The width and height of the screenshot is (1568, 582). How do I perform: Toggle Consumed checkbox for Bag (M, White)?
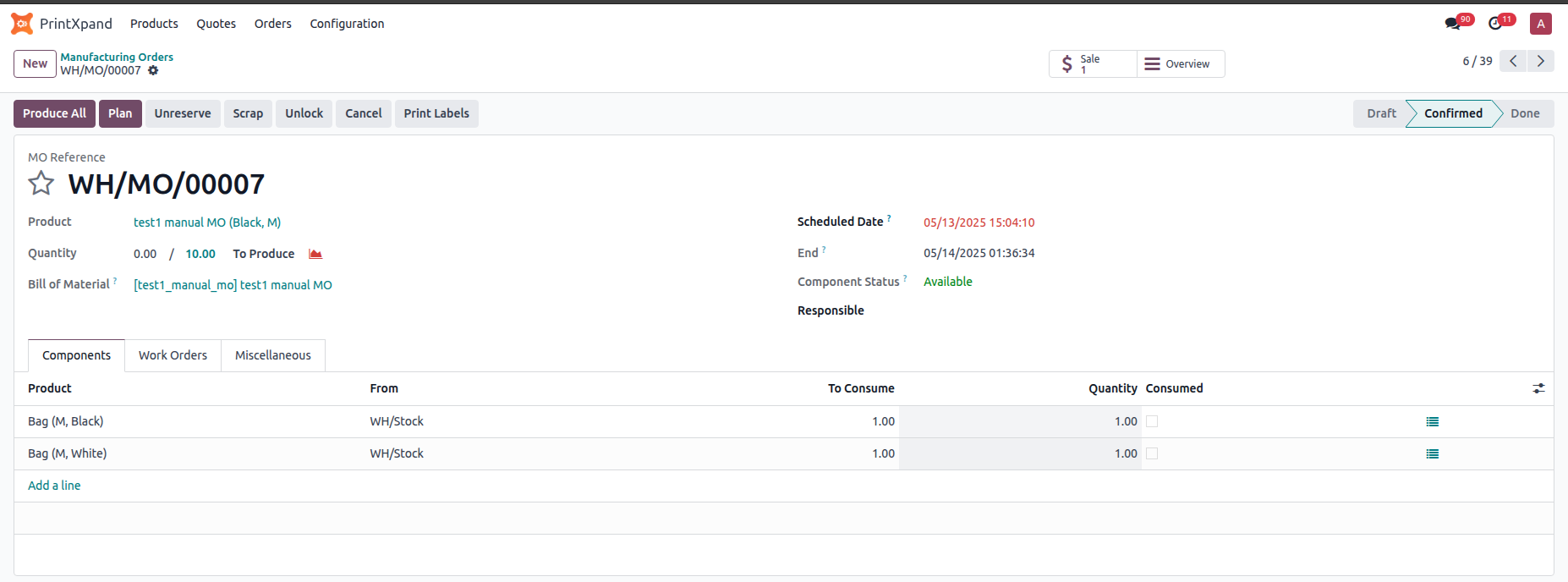tap(1152, 453)
